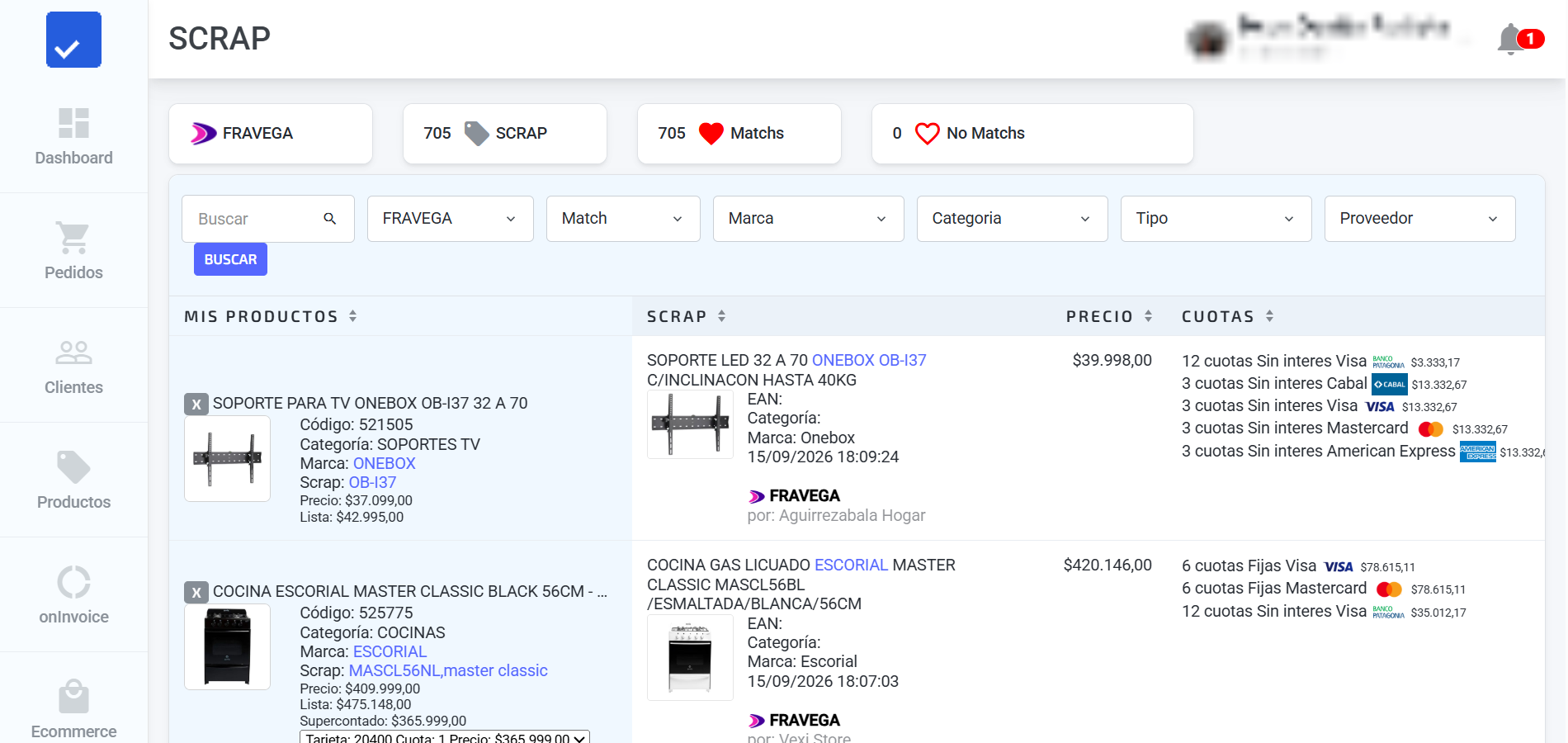This screenshot has height=743, width=1568.
Task: Go to Clientes in the sidebar
Action: coord(73,366)
